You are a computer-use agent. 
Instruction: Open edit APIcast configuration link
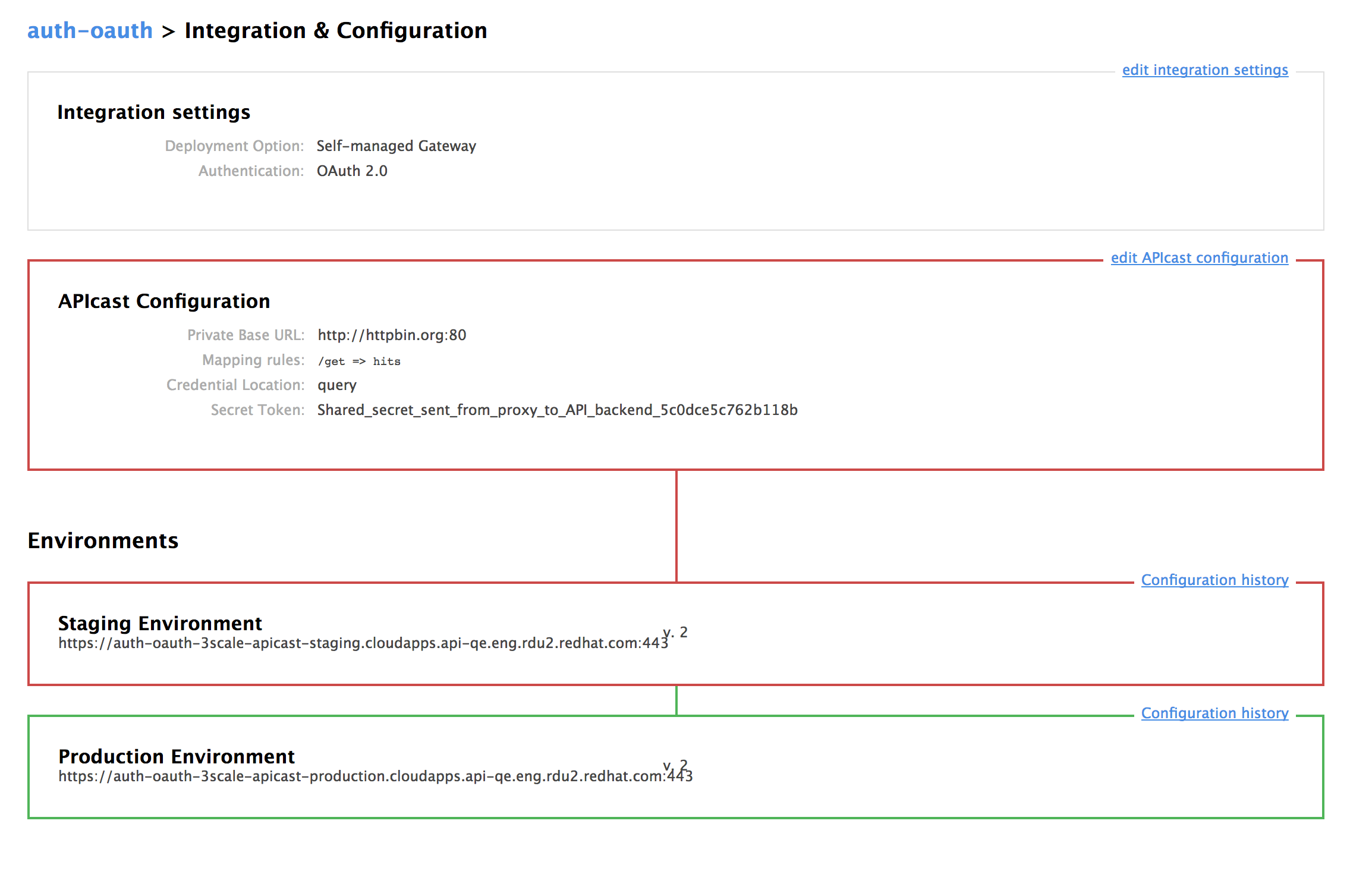[x=1199, y=258]
